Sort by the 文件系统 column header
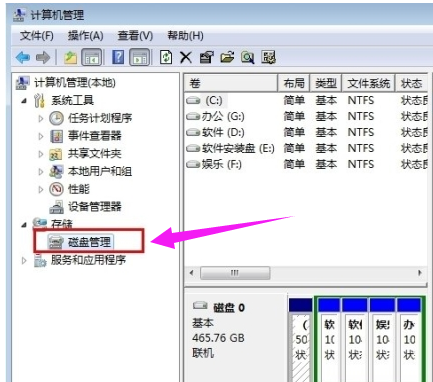 pyautogui.click(x=368, y=83)
